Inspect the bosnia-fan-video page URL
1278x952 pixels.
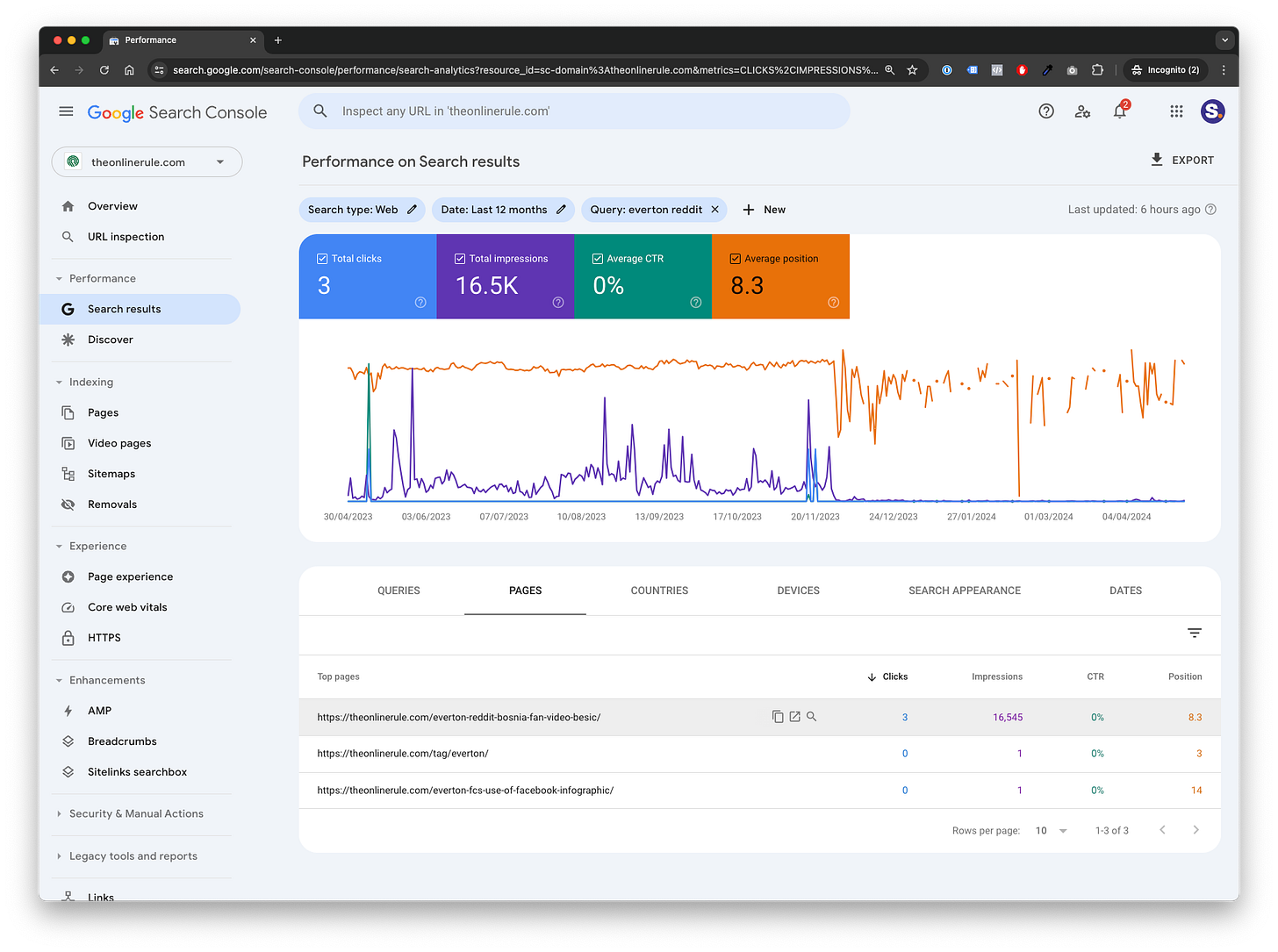point(812,717)
